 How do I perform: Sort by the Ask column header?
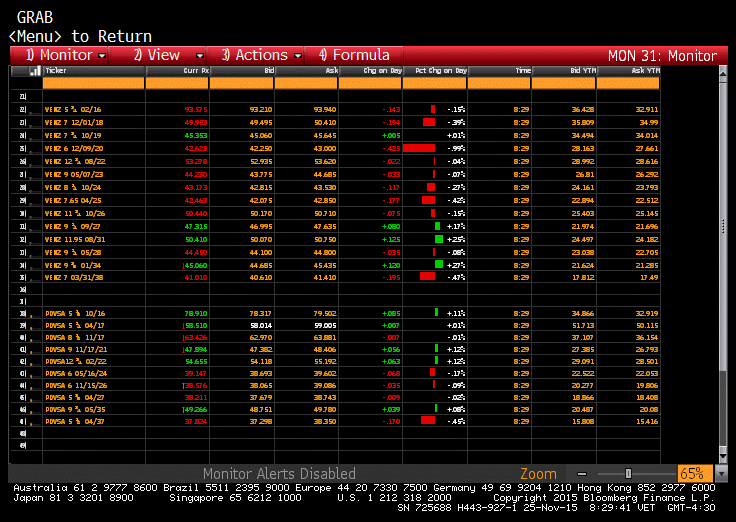[306, 71]
